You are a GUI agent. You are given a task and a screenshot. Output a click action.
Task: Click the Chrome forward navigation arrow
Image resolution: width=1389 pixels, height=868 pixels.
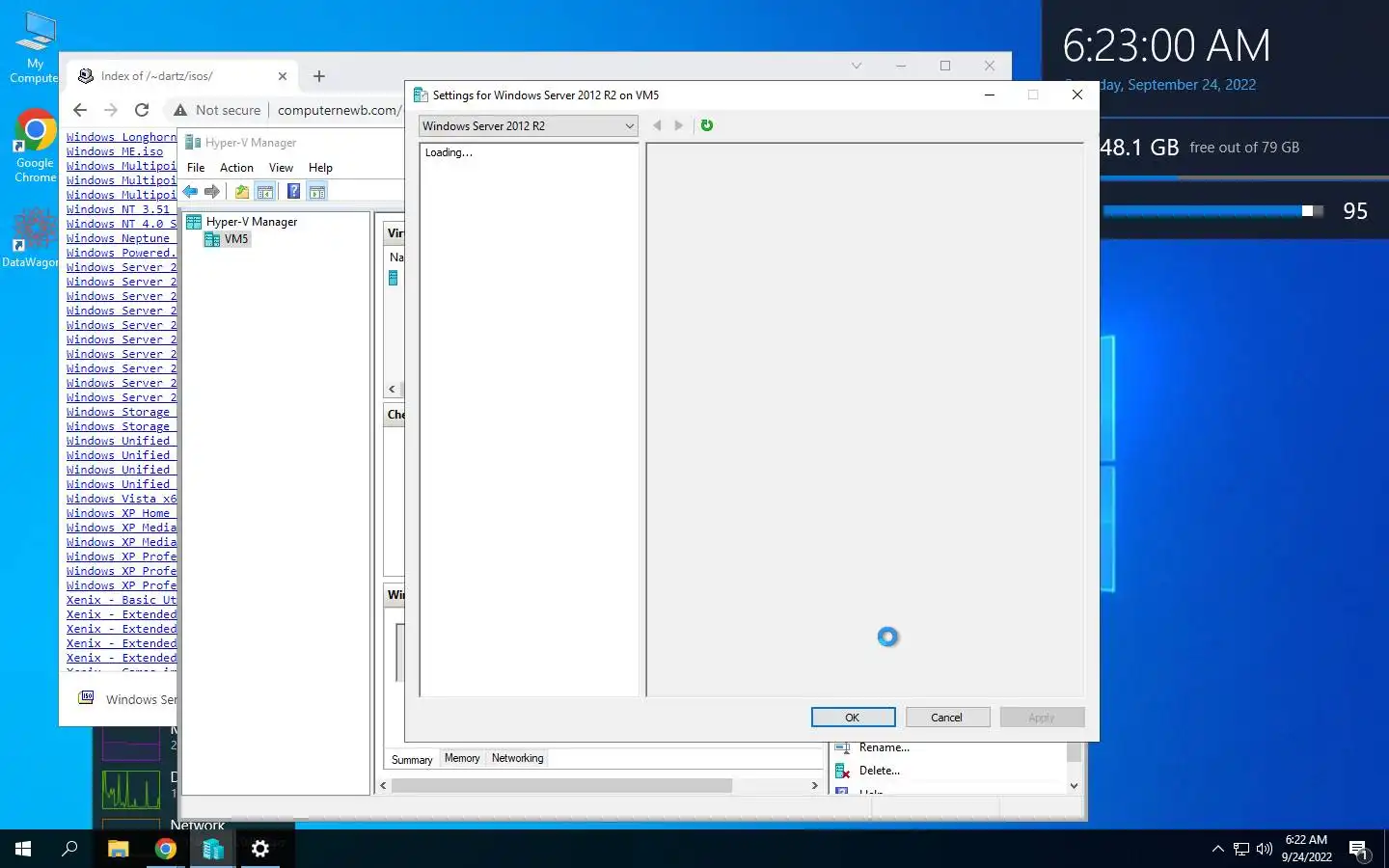click(111, 110)
